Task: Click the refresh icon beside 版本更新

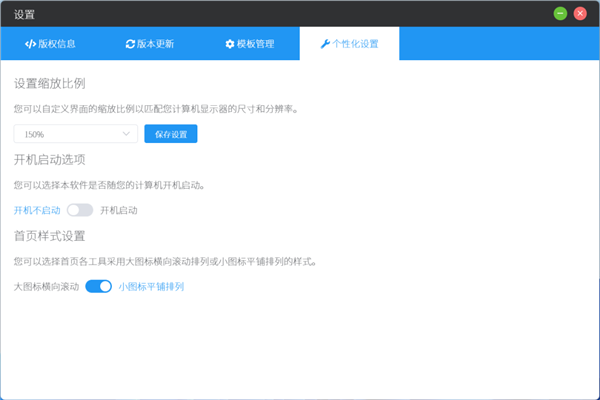Action: [x=130, y=44]
